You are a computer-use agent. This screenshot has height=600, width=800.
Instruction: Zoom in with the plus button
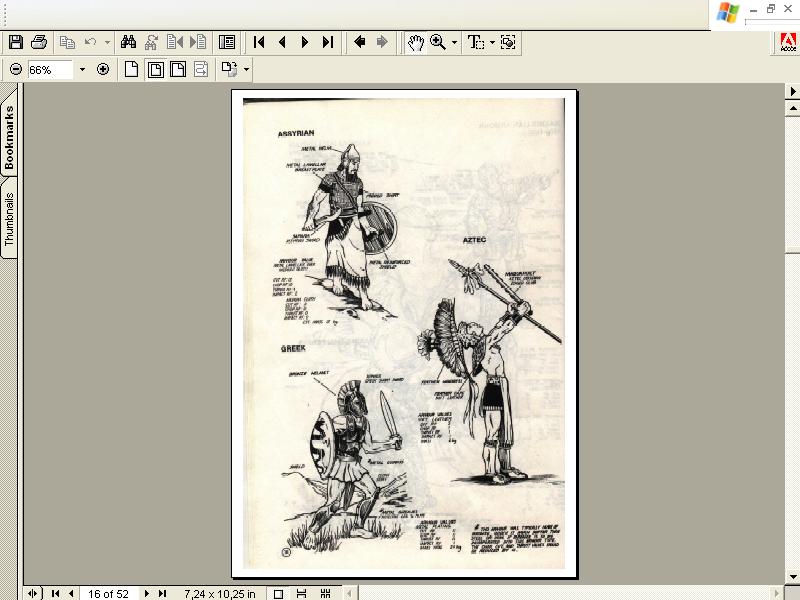tap(103, 69)
